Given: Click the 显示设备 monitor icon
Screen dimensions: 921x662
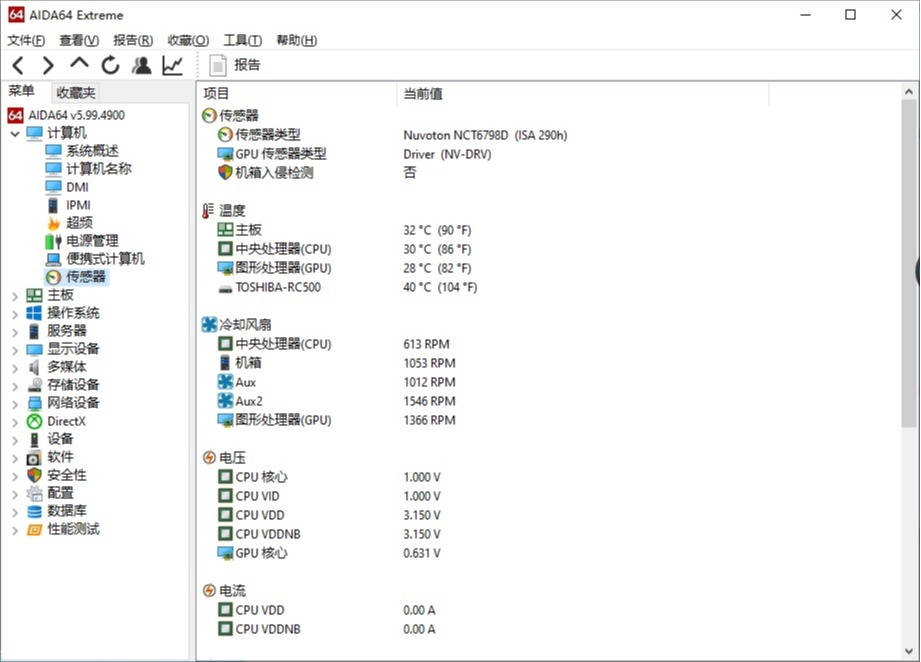Looking at the screenshot, I should tap(35, 350).
